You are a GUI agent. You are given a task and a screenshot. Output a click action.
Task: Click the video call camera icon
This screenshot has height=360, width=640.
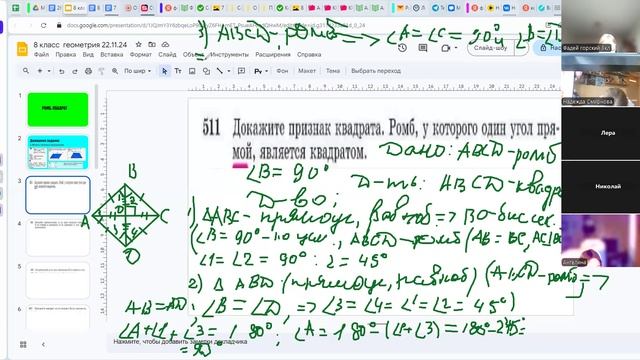[x=445, y=48]
